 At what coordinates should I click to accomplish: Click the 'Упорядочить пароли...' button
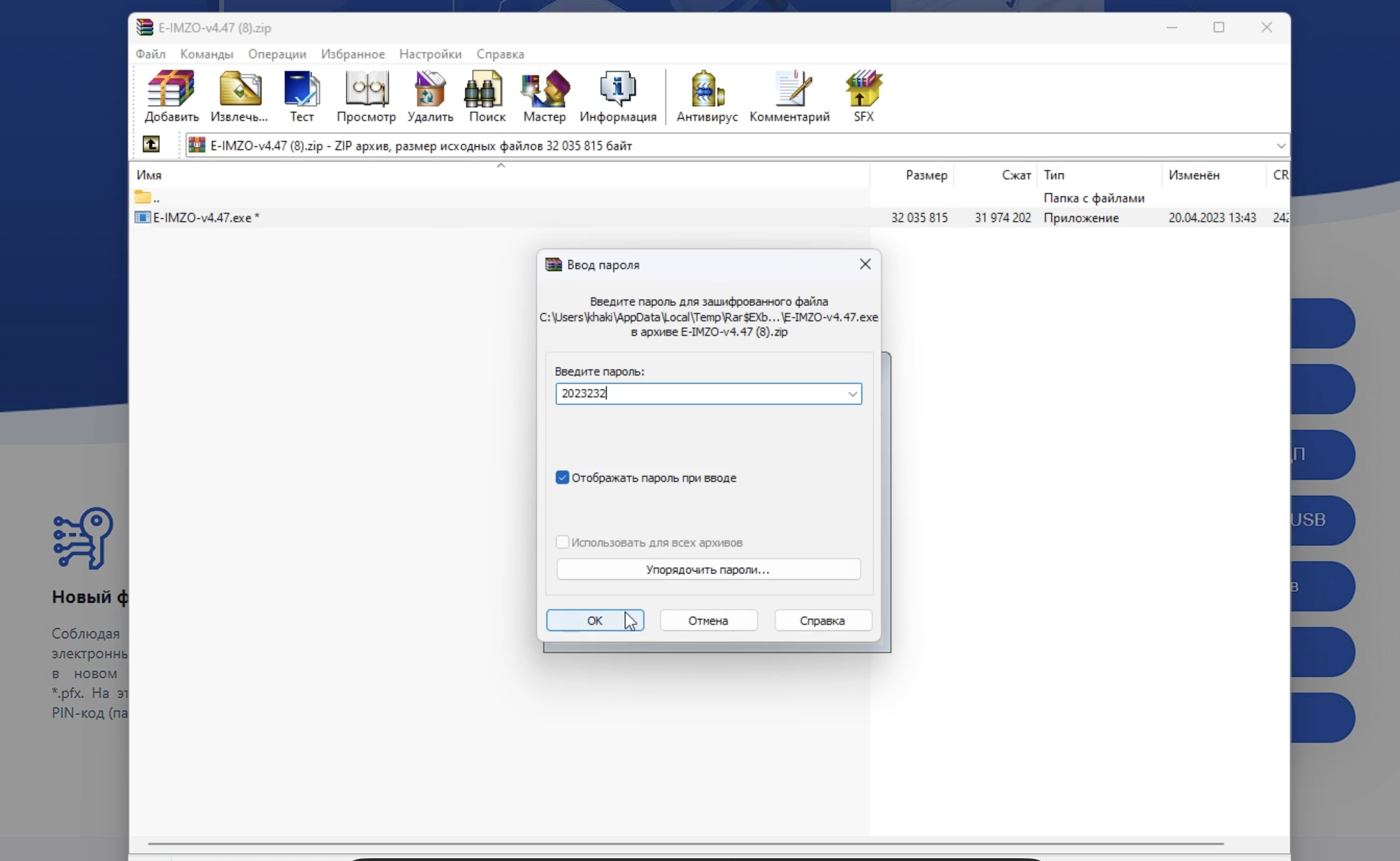tap(708, 570)
